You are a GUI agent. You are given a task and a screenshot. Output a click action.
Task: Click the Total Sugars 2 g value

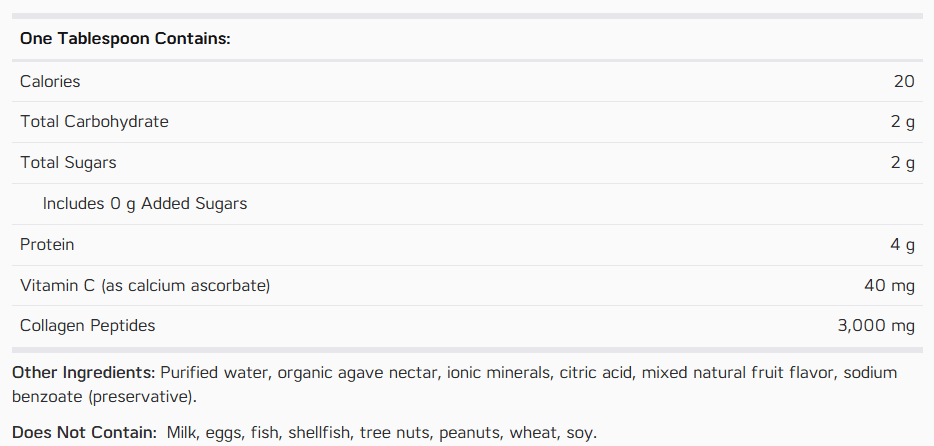click(903, 163)
